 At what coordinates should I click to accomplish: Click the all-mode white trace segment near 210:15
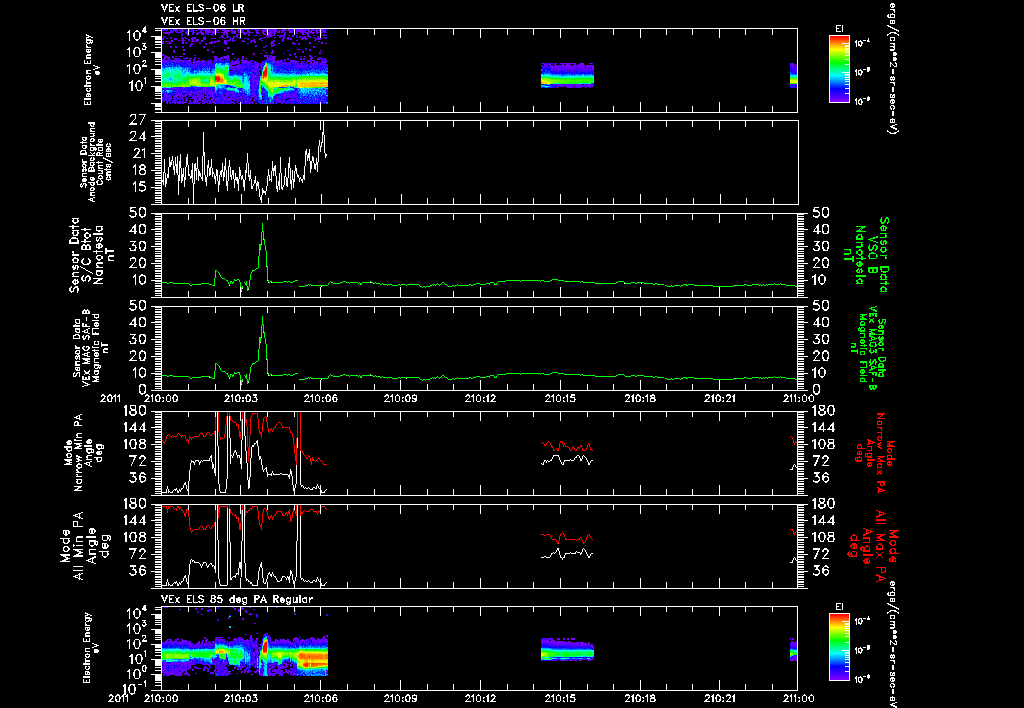567,553
